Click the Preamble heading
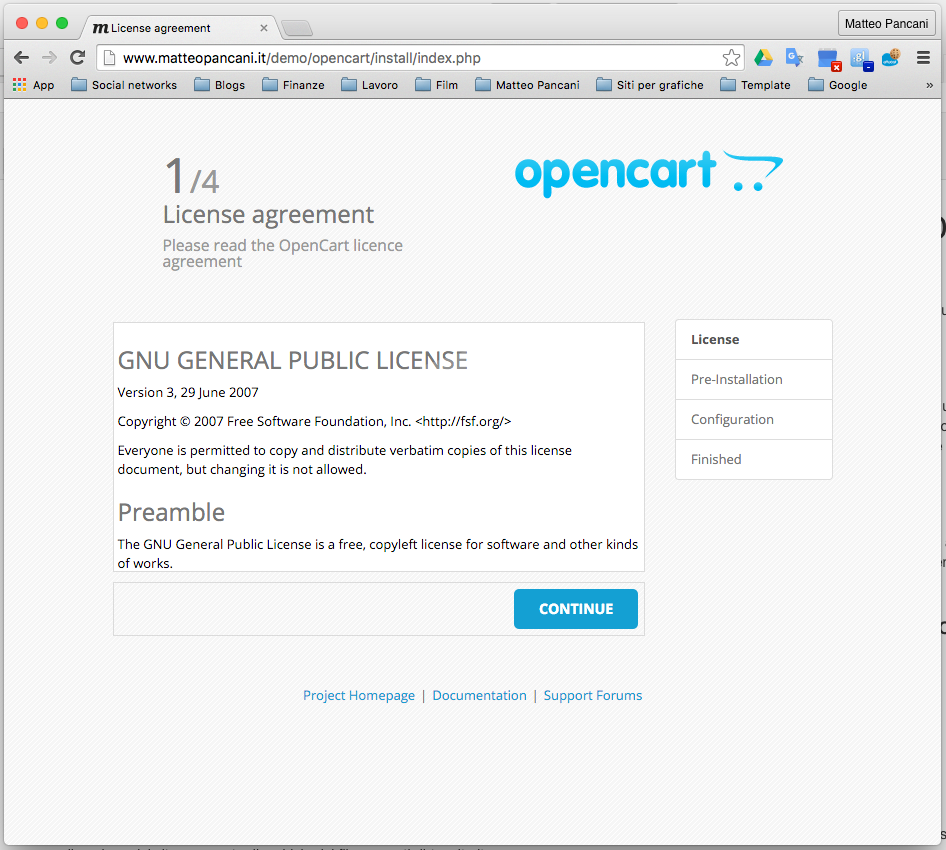 pos(171,513)
